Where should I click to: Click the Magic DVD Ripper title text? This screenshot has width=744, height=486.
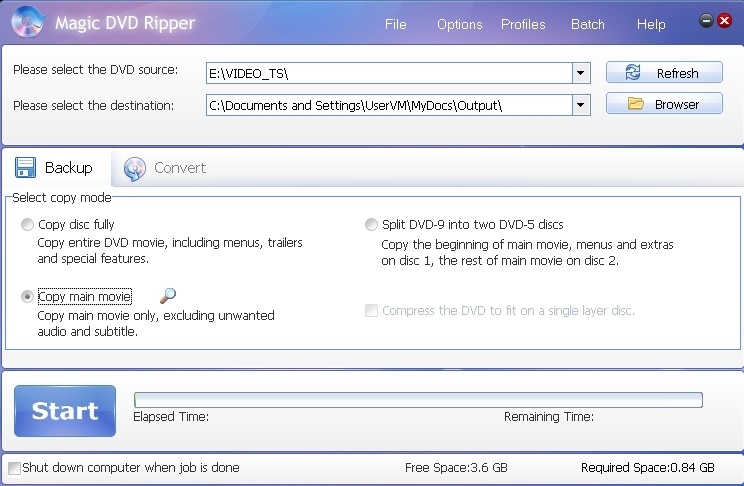pos(125,23)
